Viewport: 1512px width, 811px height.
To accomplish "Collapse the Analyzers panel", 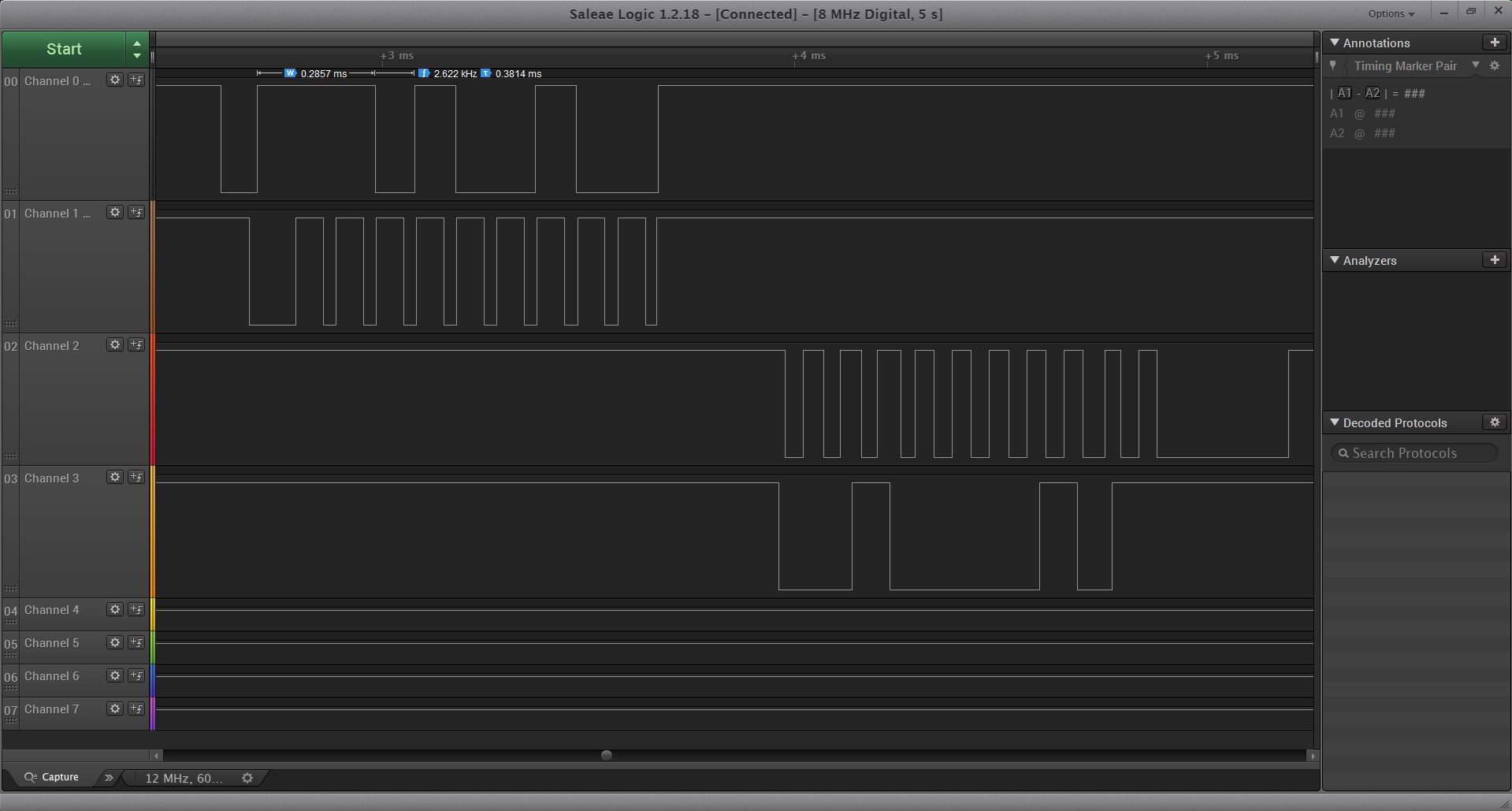I will point(1335,260).
